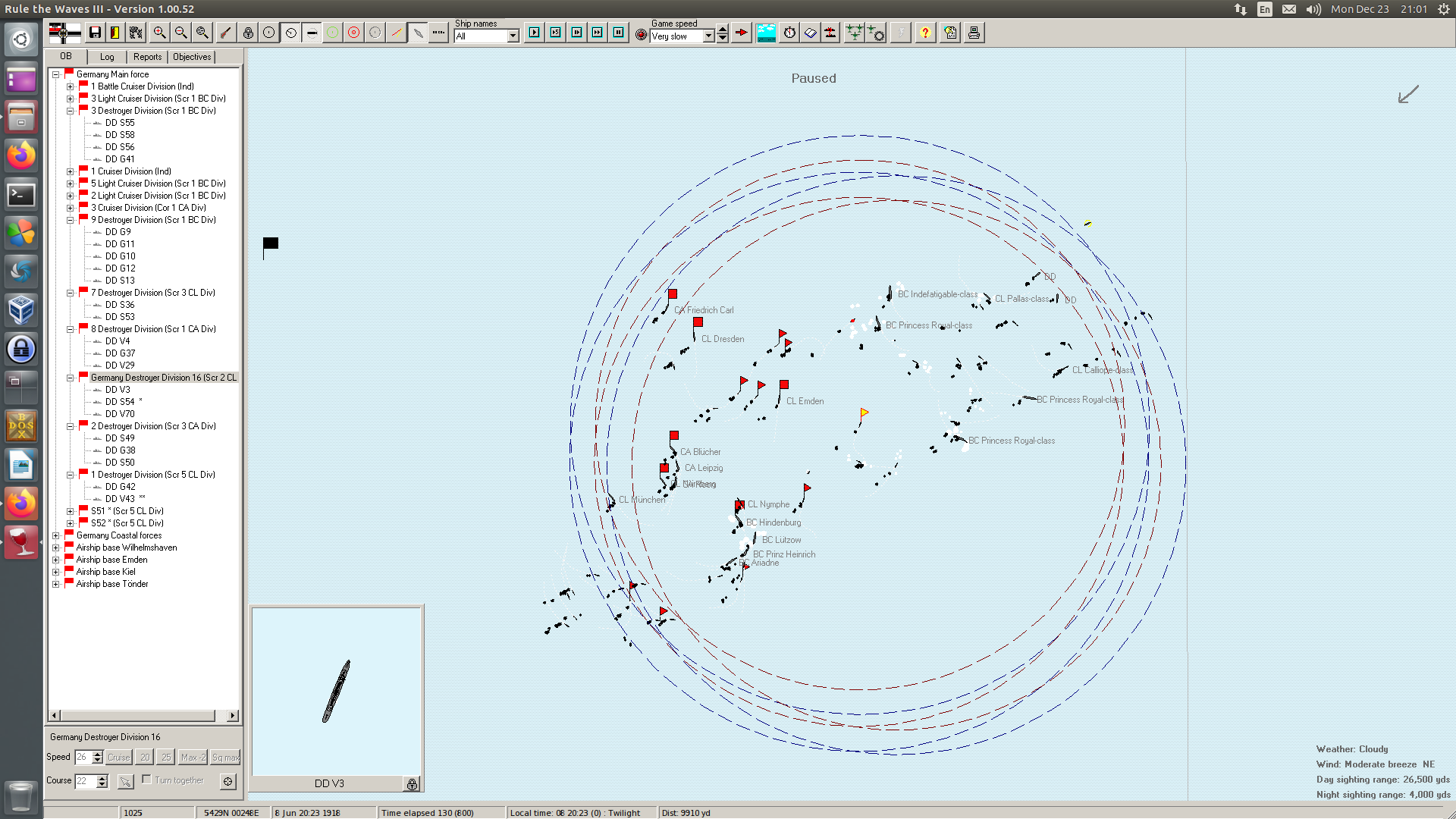Click the lock icon beside DD V3
The height and width of the screenshot is (819, 1456).
412,784
